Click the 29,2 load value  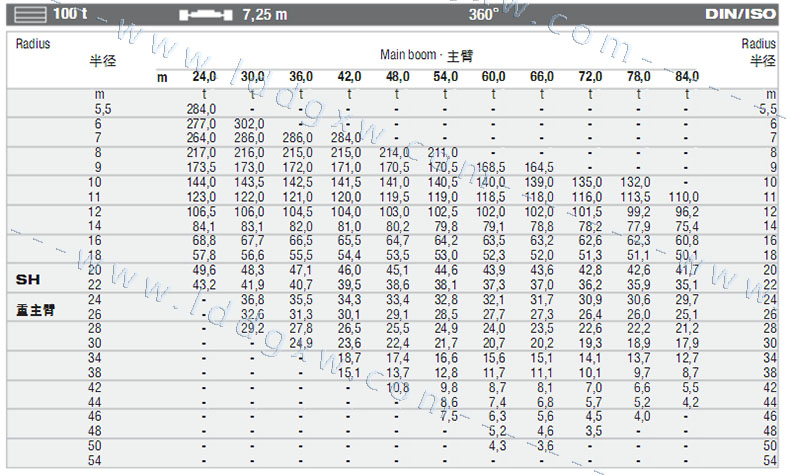tap(252, 329)
